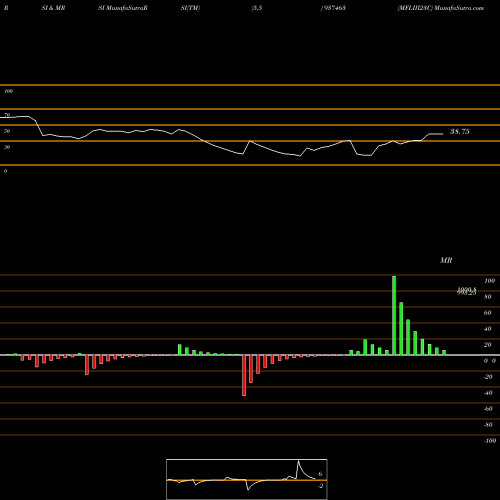This screenshot has height=500, width=500.
Task: Click the MR axis label 40
Action: coord(488,329)
